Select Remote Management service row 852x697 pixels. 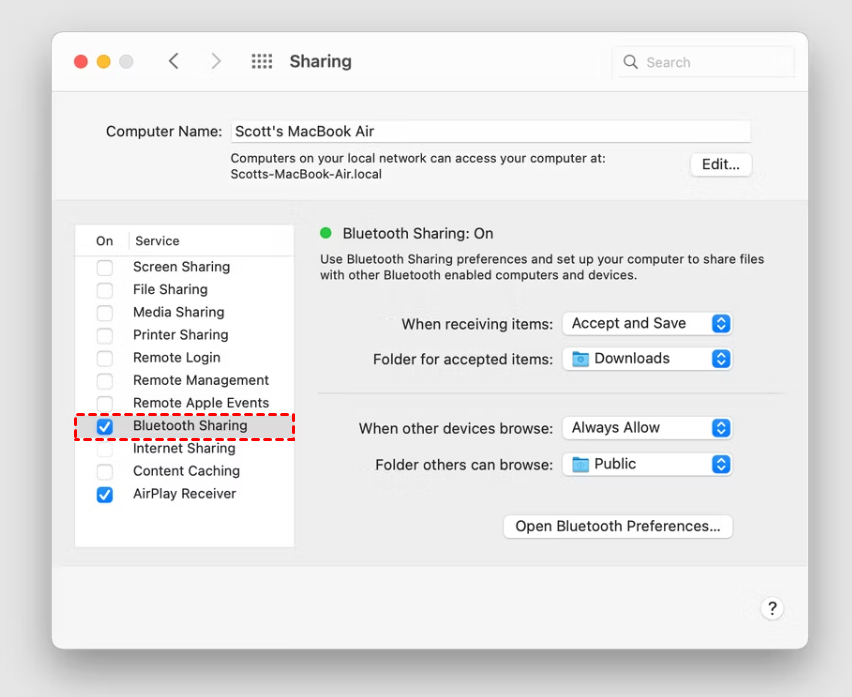tap(185, 380)
